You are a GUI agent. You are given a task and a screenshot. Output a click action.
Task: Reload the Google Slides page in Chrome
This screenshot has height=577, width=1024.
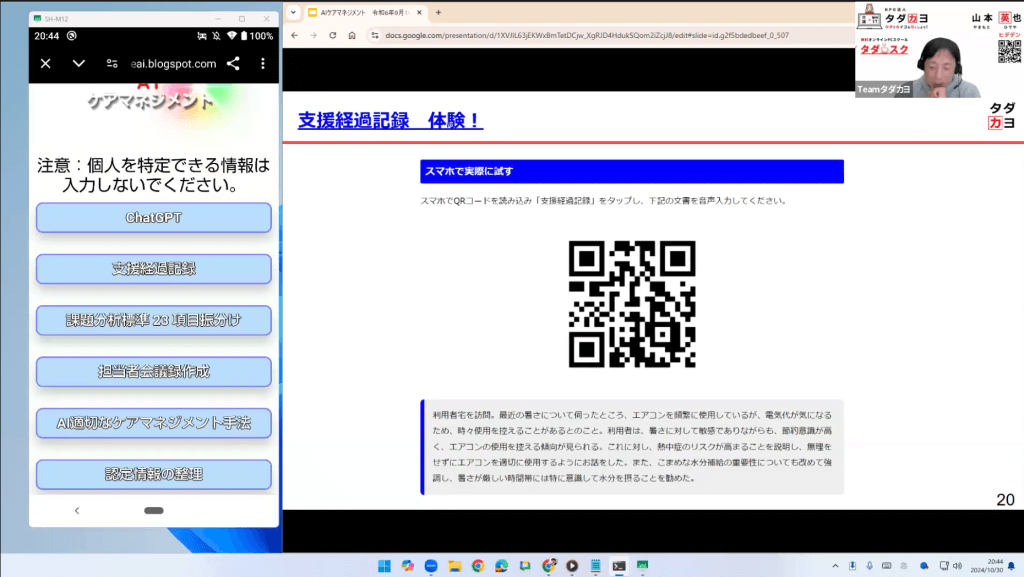click(x=332, y=35)
